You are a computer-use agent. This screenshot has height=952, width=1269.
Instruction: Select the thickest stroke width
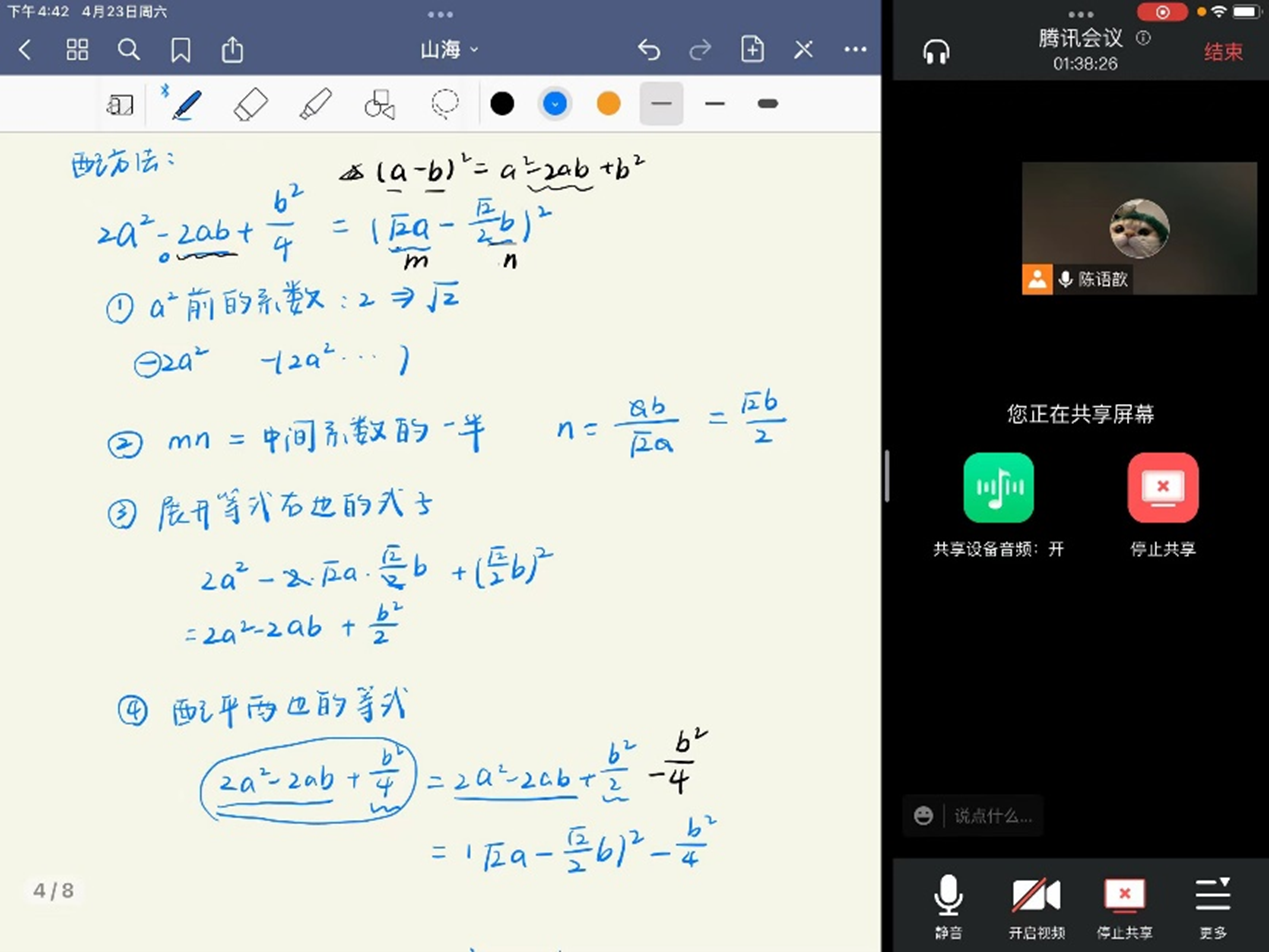(768, 104)
